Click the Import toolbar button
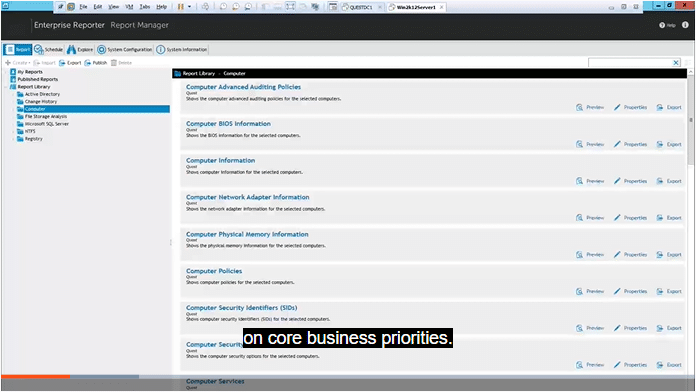Viewport: 696px width, 392px height. pos(45,63)
